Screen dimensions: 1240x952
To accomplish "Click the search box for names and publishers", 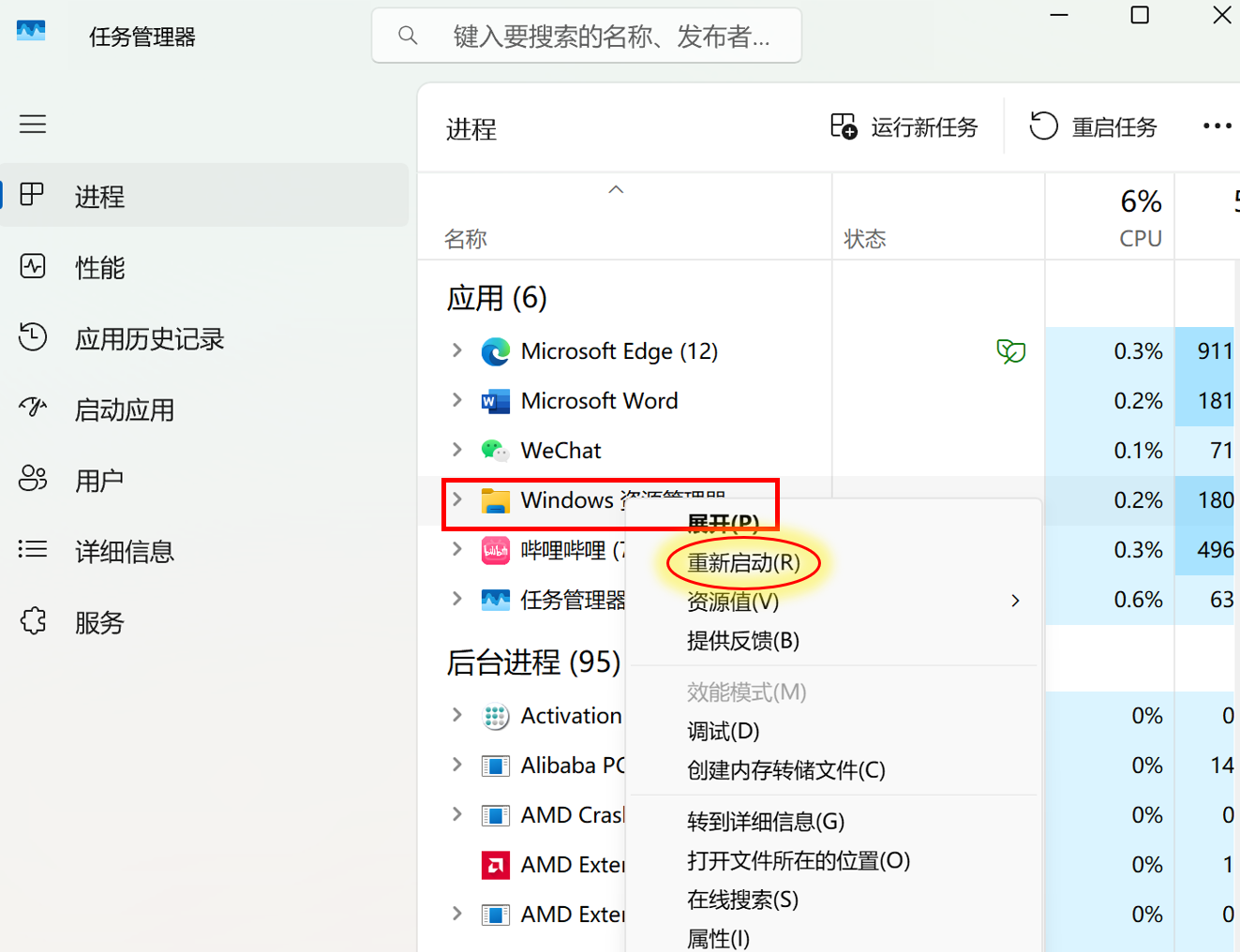I will coord(587,36).
